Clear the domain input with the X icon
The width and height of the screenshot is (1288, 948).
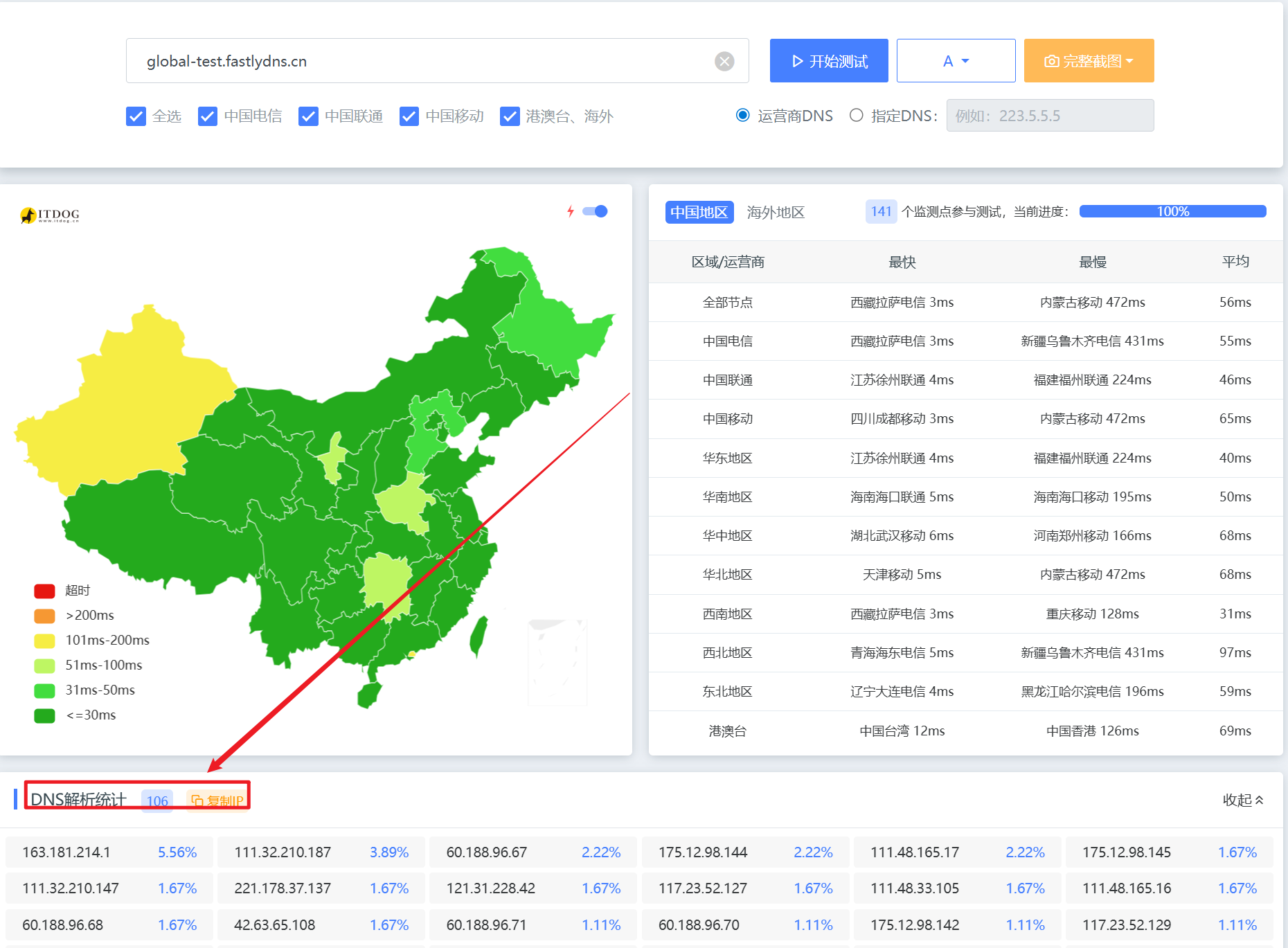724,62
